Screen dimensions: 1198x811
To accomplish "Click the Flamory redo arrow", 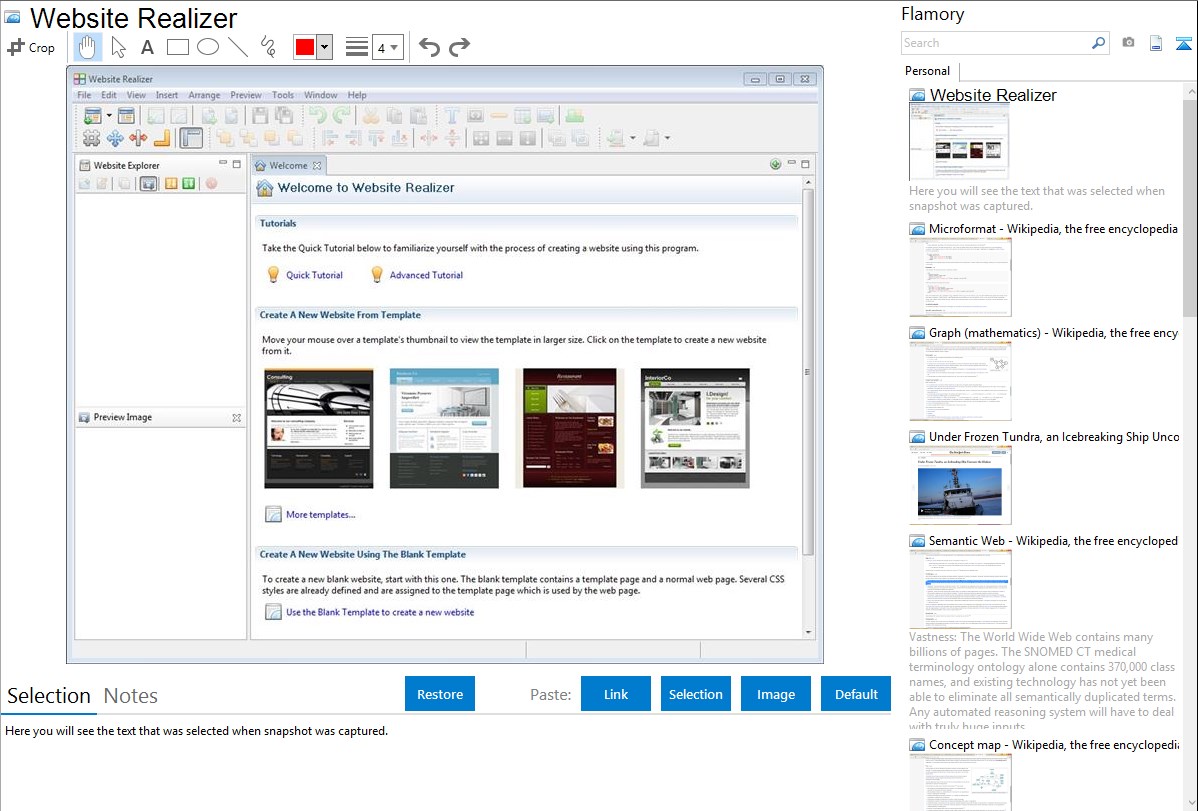I will (459, 47).
